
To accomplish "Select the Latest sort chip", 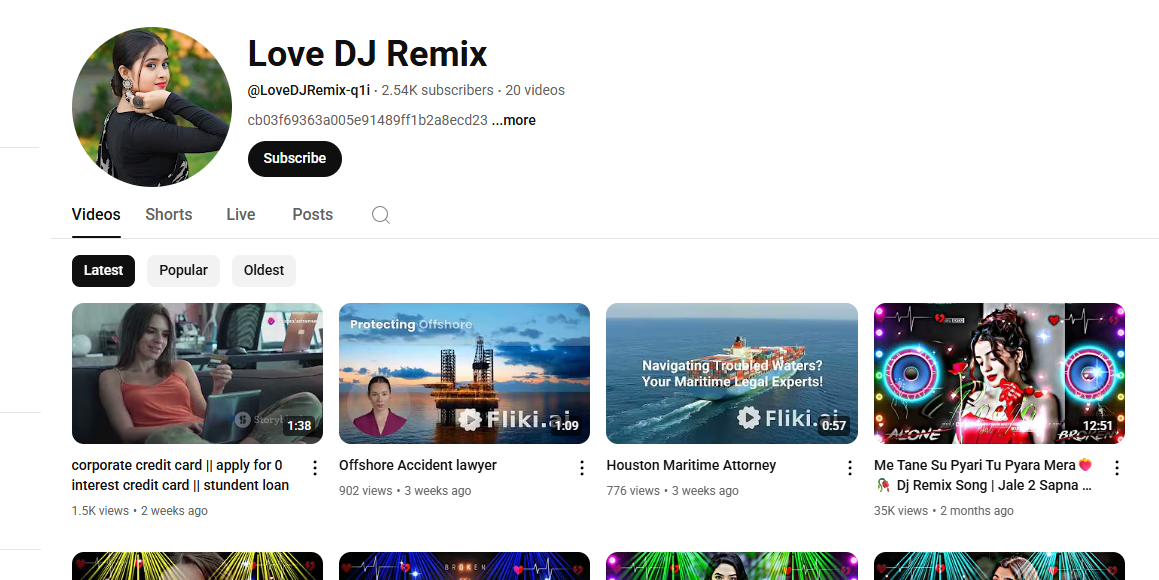I will 103,270.
